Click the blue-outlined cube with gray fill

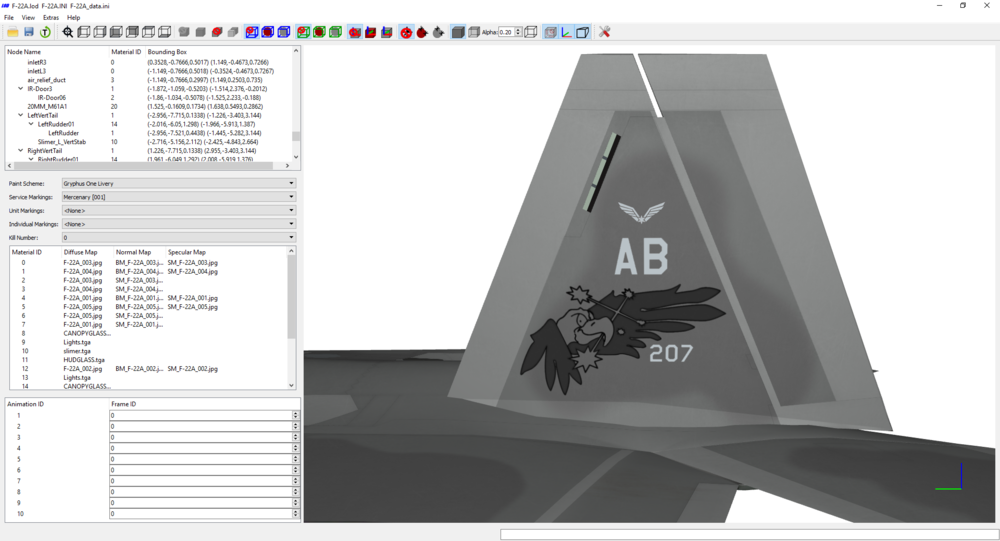pyautogui.click(x=284, y=32)
